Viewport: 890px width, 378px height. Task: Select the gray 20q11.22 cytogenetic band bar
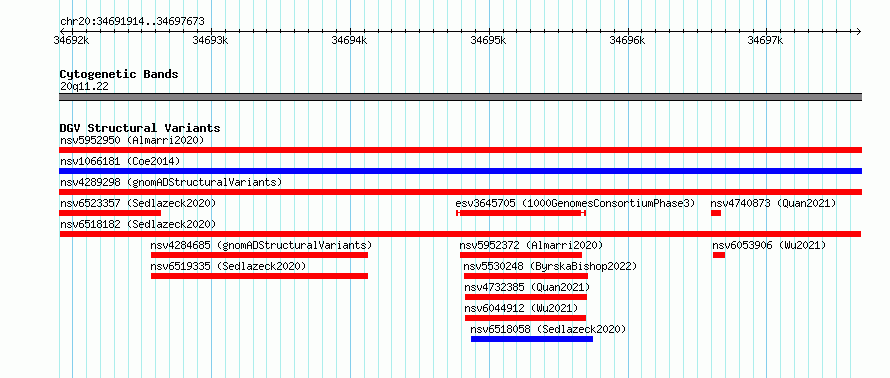460,97
